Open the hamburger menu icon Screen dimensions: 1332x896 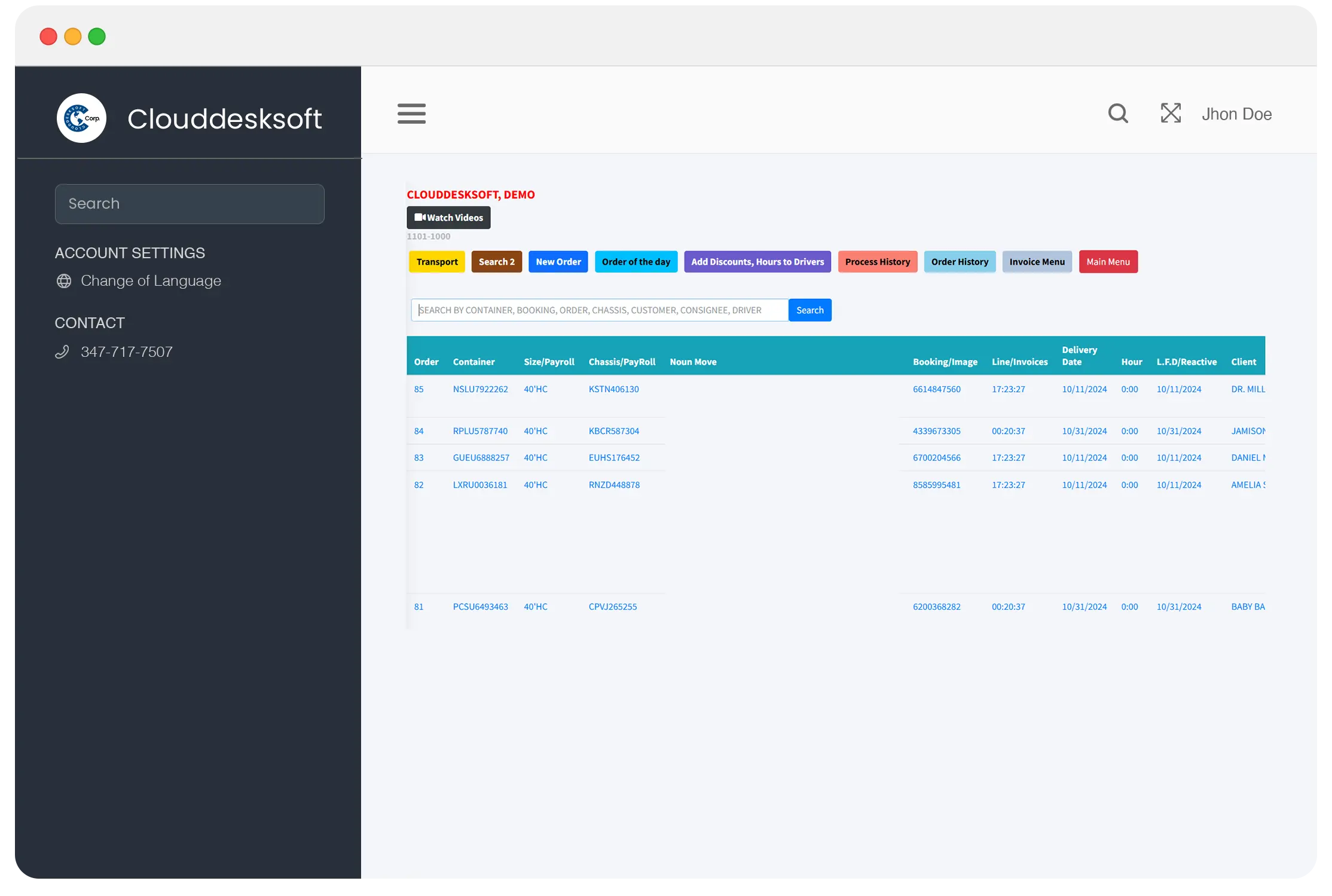411,114
